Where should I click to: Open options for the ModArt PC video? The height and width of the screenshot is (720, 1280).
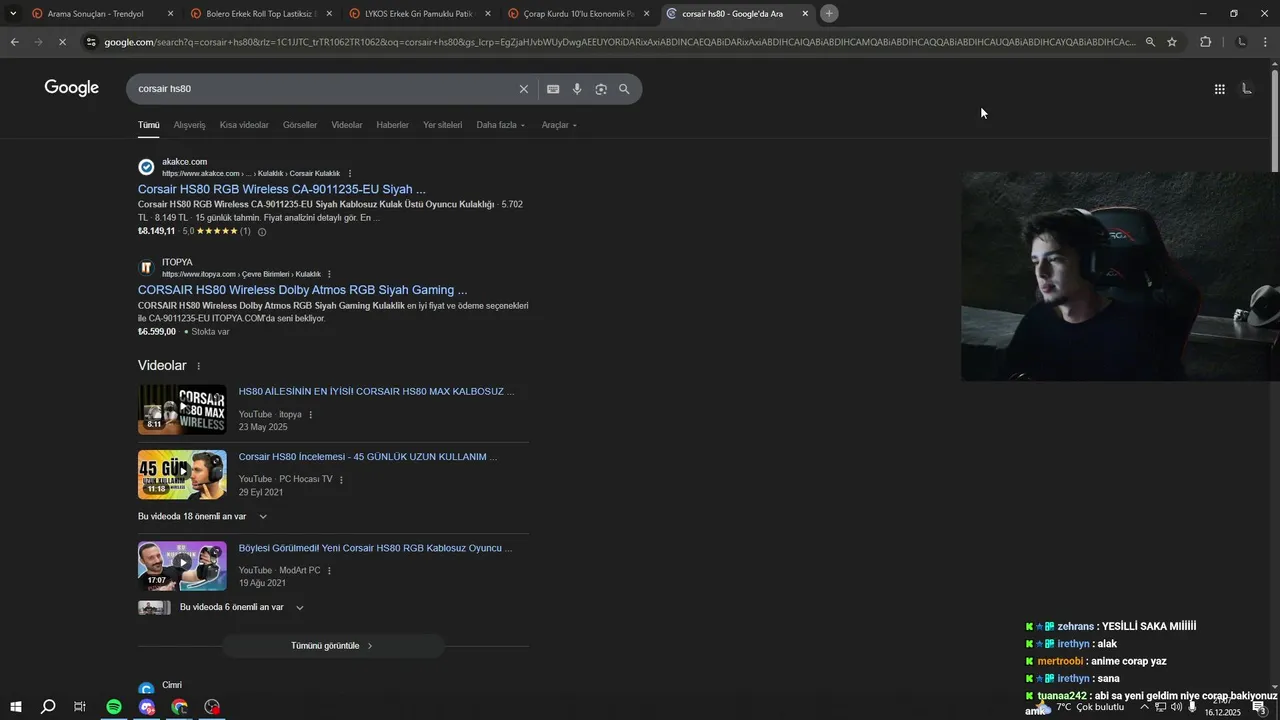click(x=329, y=570)
